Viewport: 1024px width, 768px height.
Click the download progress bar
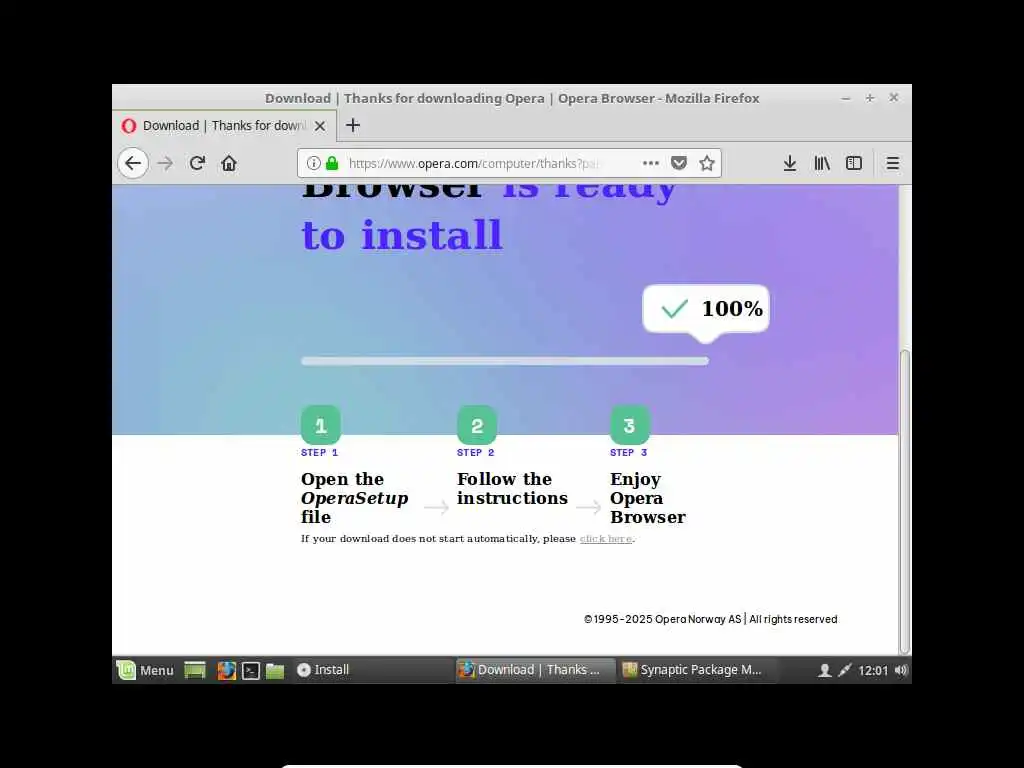(x=505, y=361)
